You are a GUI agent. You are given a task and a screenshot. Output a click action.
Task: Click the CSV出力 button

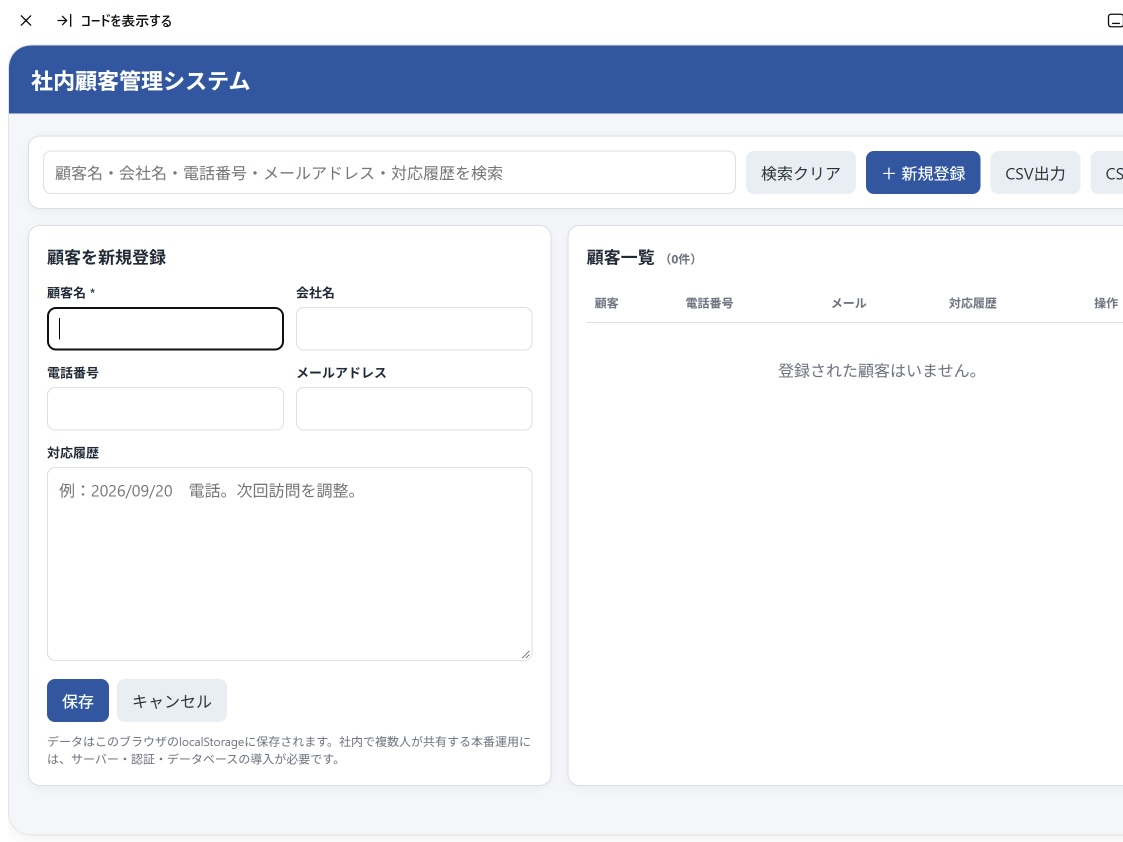pos(1035,173)
